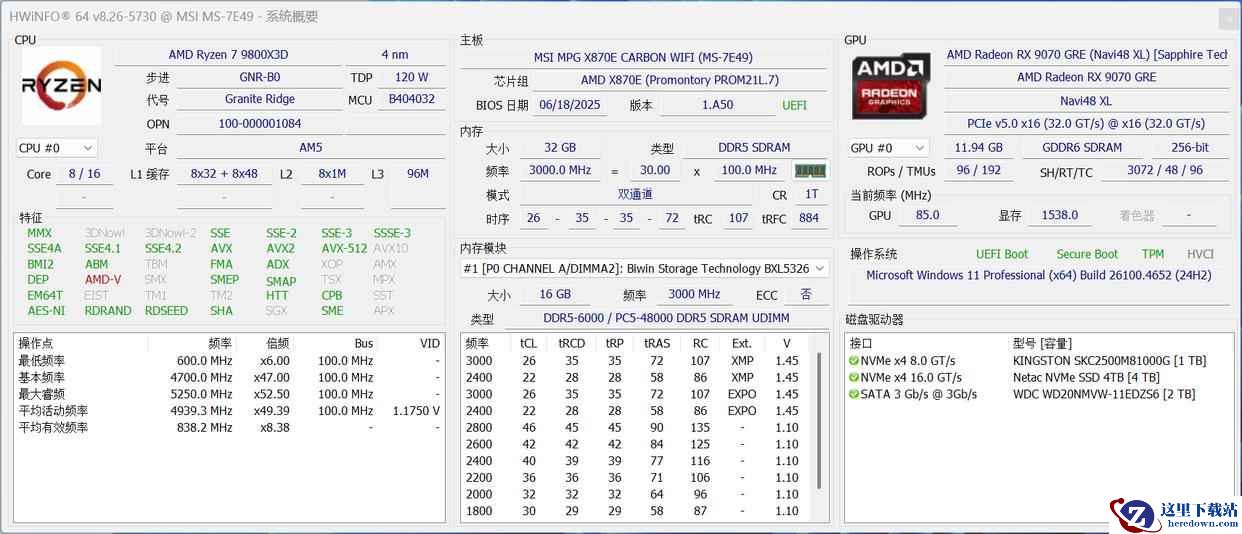Click the 120 W TDP value
This screenshot has width=1242, height=534.
click(411, 77)
